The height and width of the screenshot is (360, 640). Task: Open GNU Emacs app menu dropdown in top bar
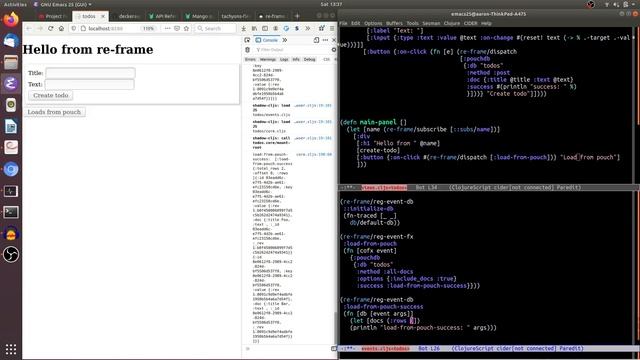point(62,4)
